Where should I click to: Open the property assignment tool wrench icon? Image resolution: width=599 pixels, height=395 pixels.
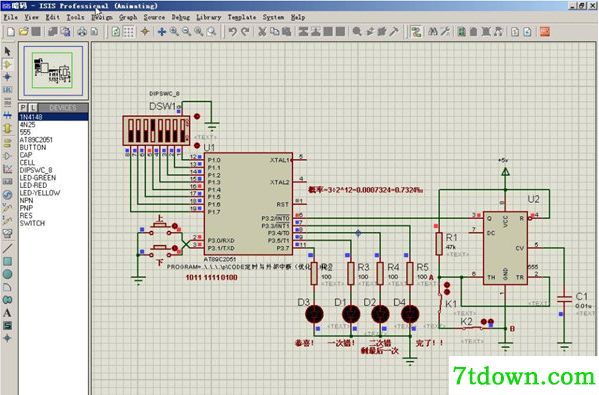pos(445,32)
